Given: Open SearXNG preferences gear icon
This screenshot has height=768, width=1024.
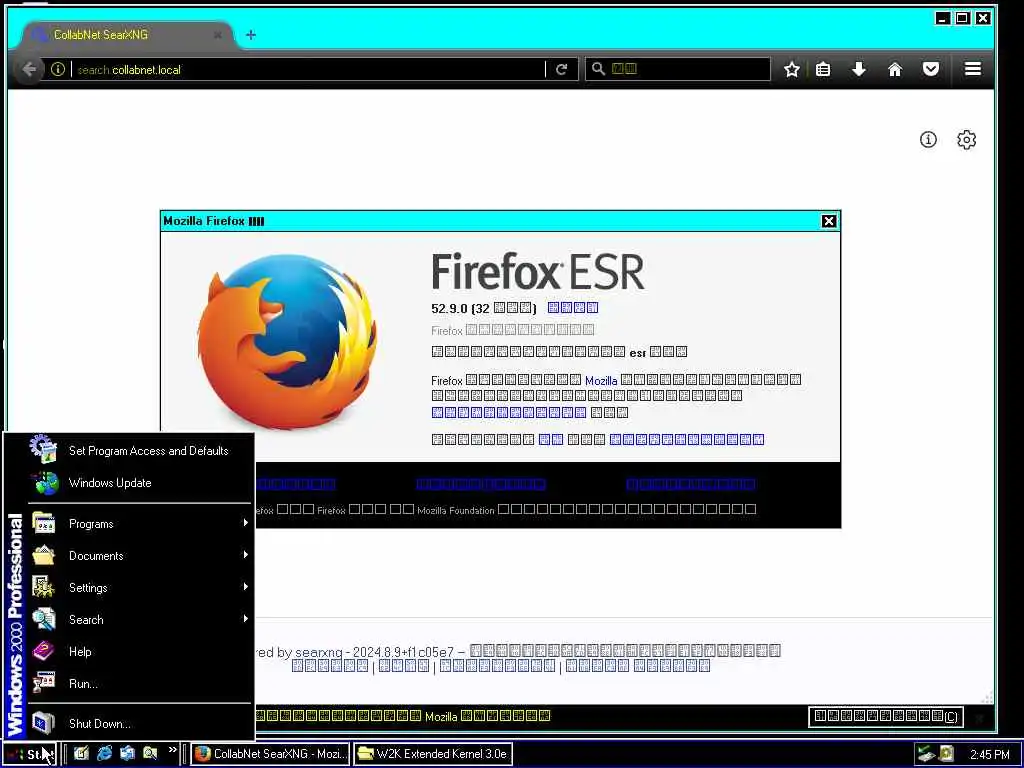Looking at the screenshot, I should [967, 139].
